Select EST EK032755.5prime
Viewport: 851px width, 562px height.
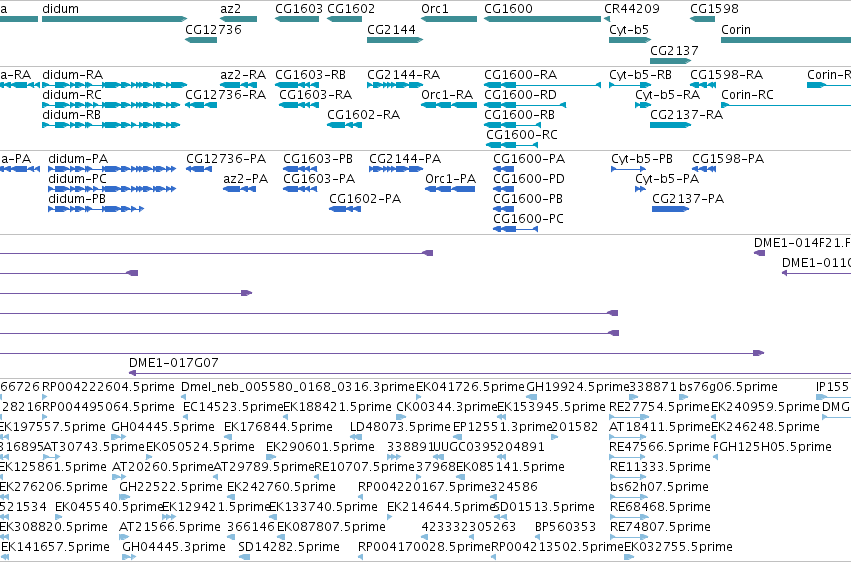click(678, 547)
